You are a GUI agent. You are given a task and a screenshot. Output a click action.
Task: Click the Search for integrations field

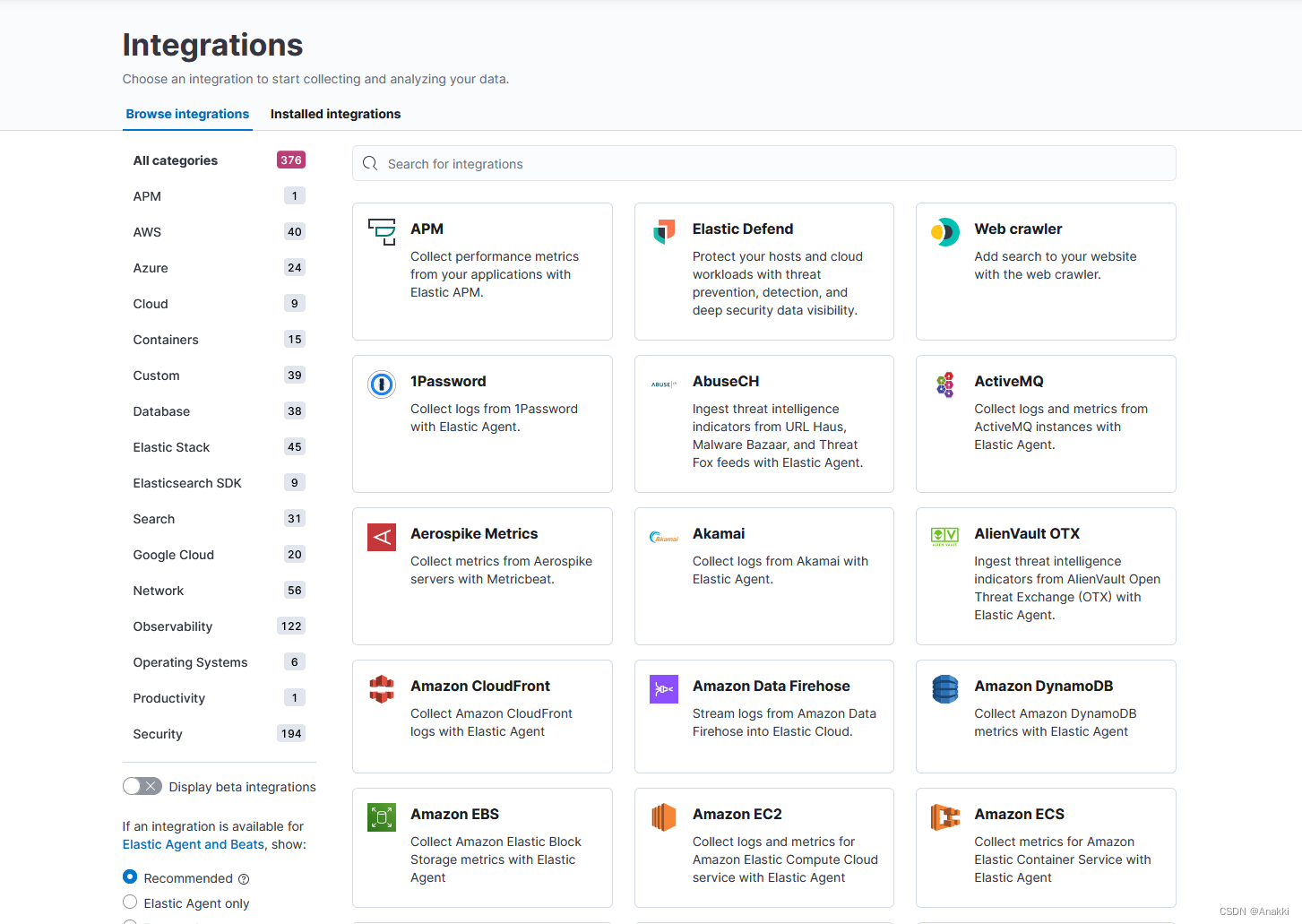763,164
